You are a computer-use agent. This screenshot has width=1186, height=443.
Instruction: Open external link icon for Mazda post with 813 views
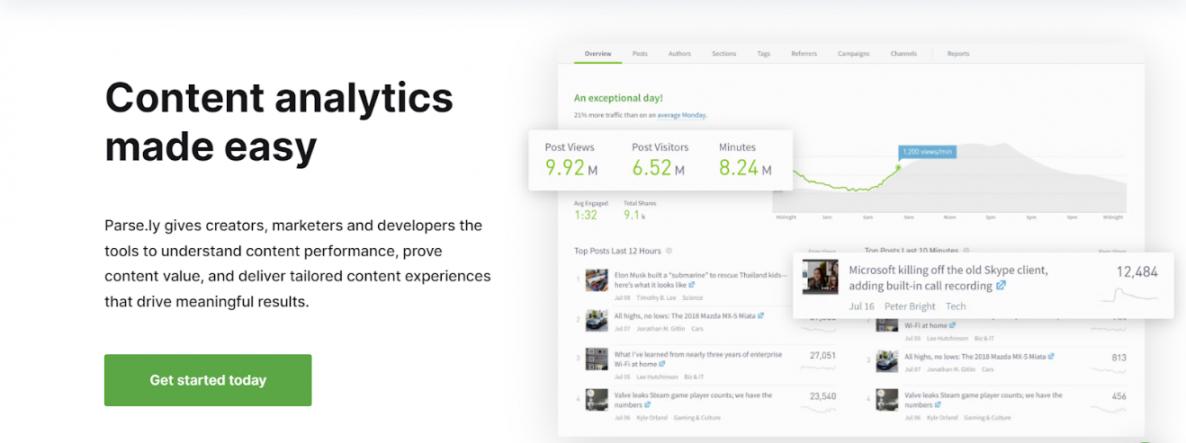[x=1051, y=355]
